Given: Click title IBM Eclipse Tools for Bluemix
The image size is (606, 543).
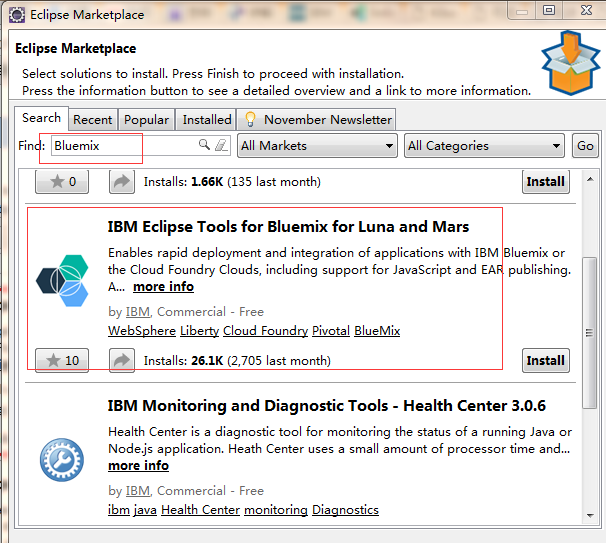Looking at the screenshot, I should [288, 226].
